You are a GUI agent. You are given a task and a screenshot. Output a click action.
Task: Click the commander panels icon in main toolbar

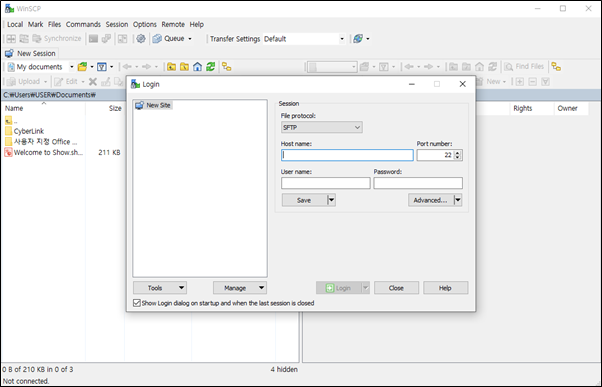coord(11,38)
